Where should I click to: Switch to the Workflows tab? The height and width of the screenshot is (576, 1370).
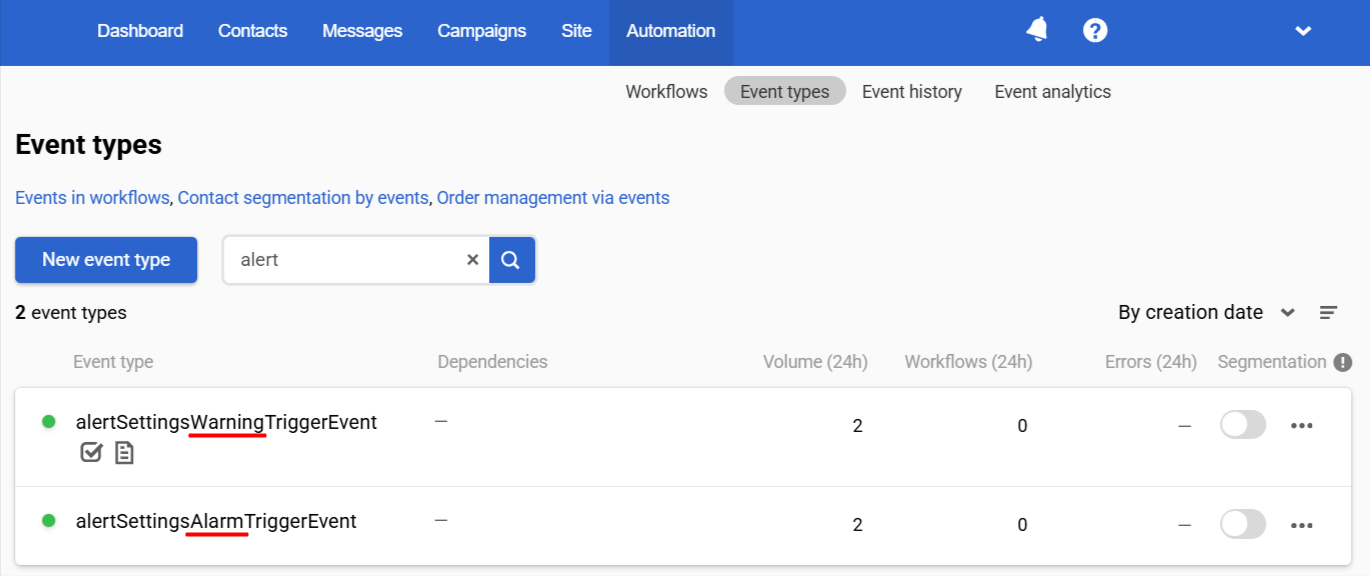point(666,92)
